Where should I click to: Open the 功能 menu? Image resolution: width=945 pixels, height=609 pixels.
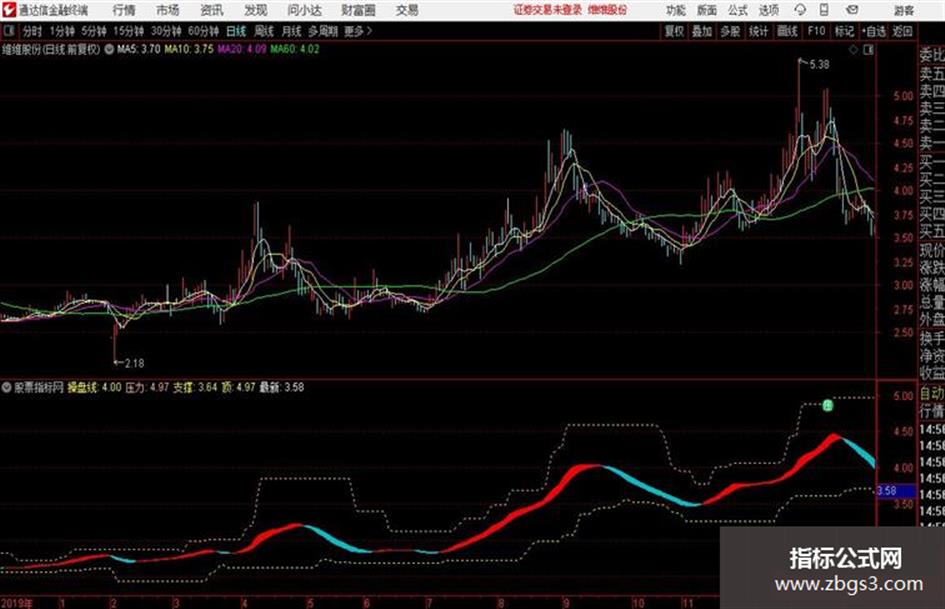point(676,10)
